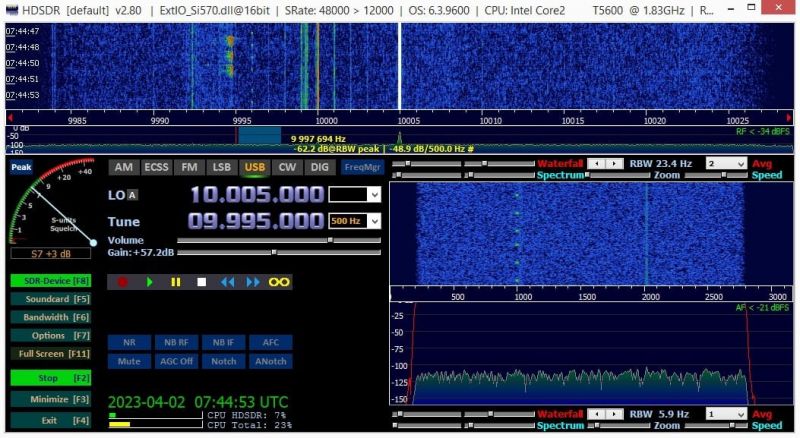The height and width of the screenshot is (438, 800).
Task: Open Options [F7] menu
Action: [51, 335]
